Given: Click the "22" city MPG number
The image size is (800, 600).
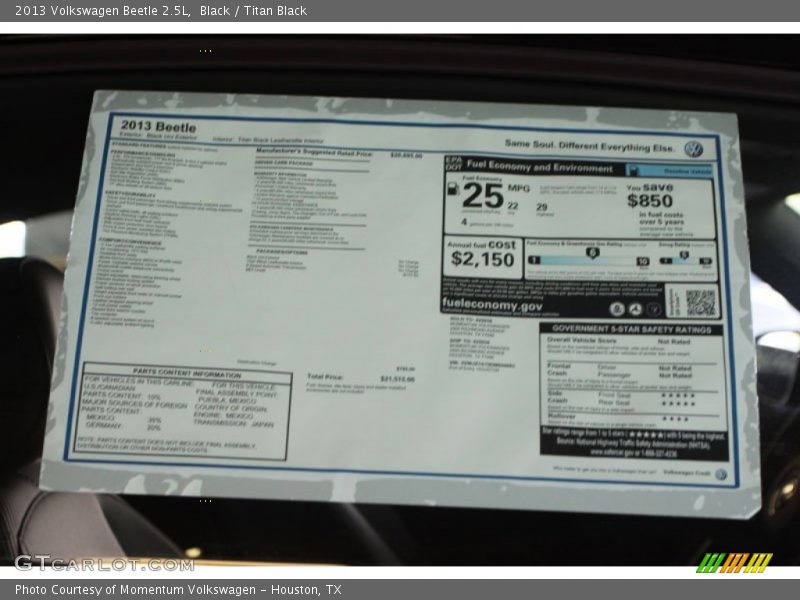Looking at the screenshot, I should tap(512, 206).
